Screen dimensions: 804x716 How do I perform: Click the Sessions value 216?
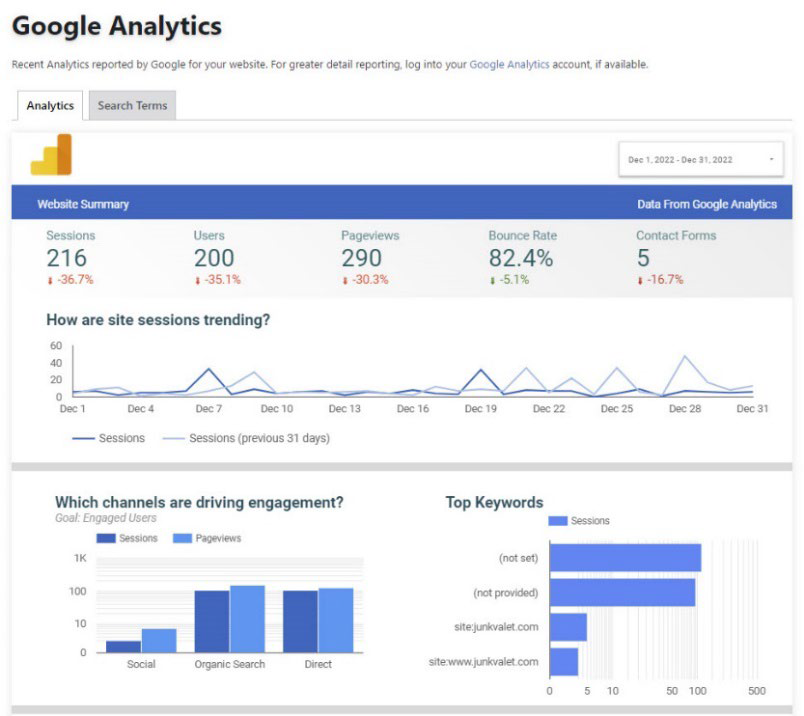[67, 258]
